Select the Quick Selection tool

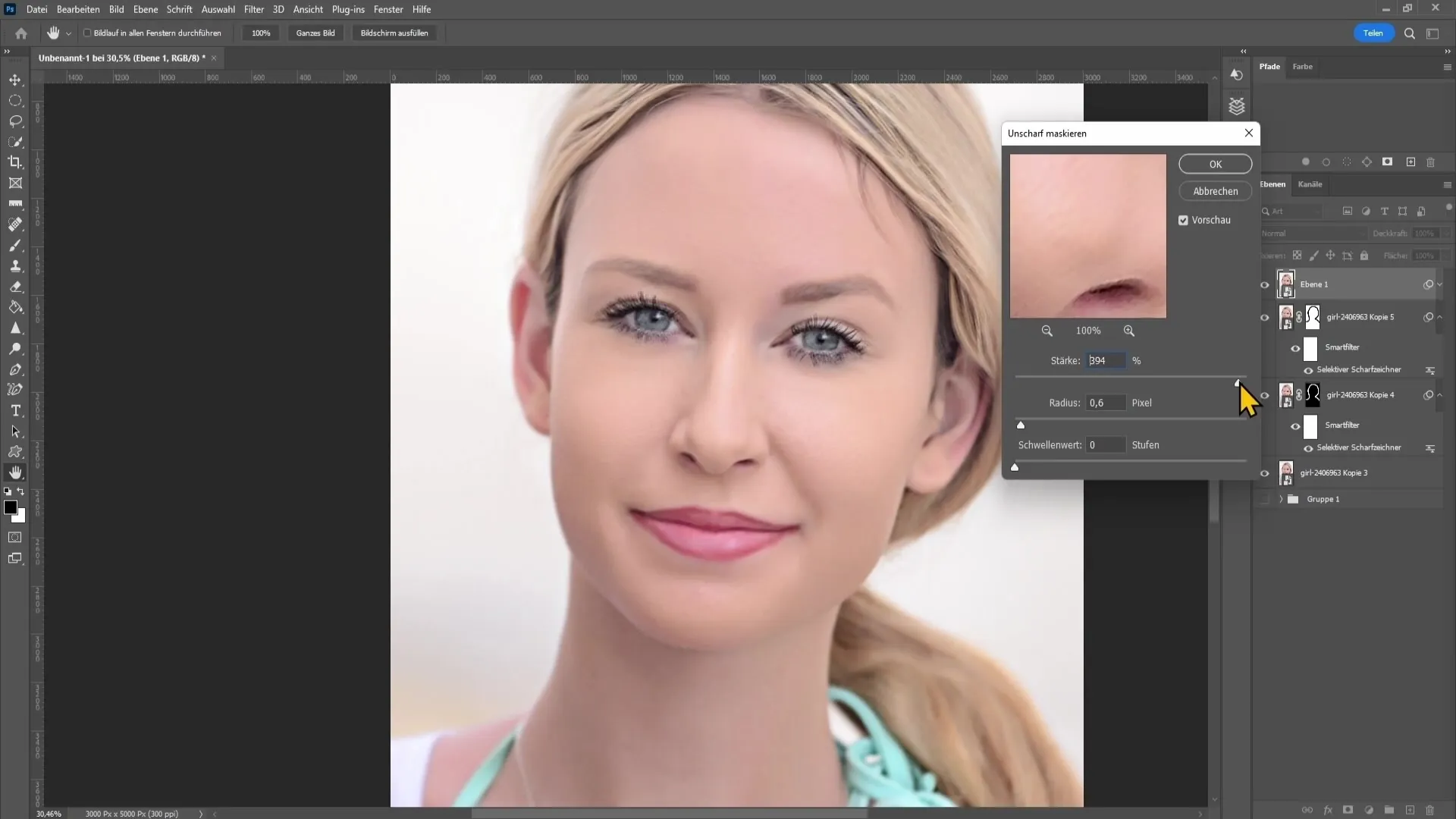click(x=15, y=142)
